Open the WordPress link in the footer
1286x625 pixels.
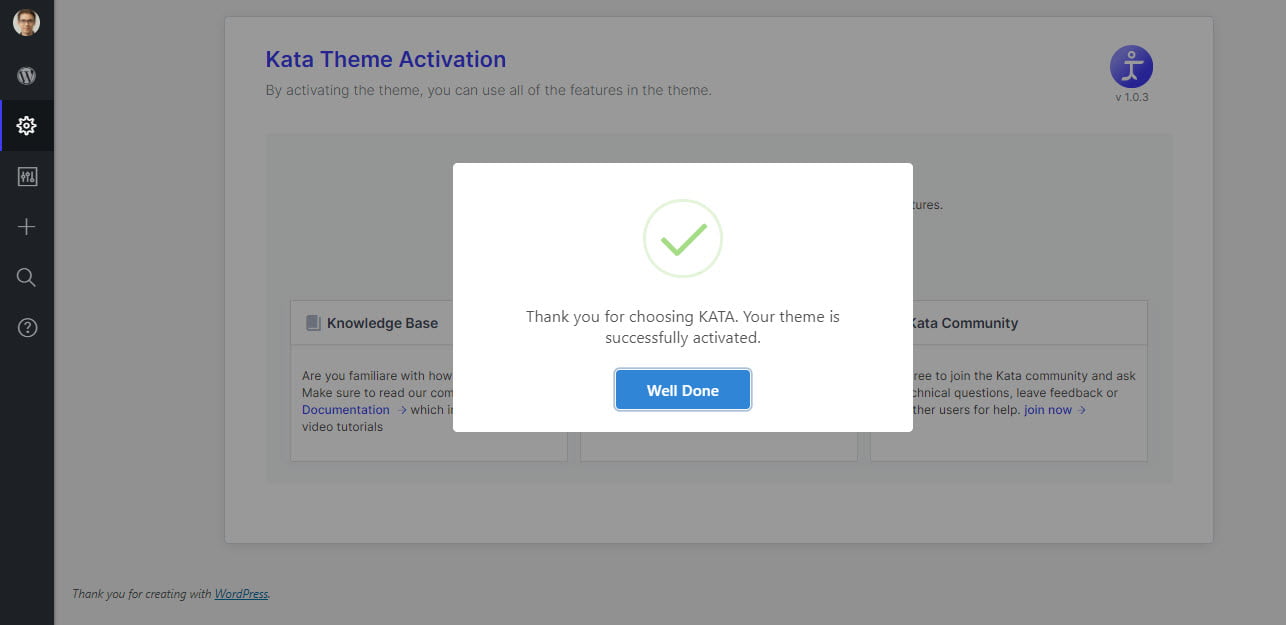tap(241, 594)
